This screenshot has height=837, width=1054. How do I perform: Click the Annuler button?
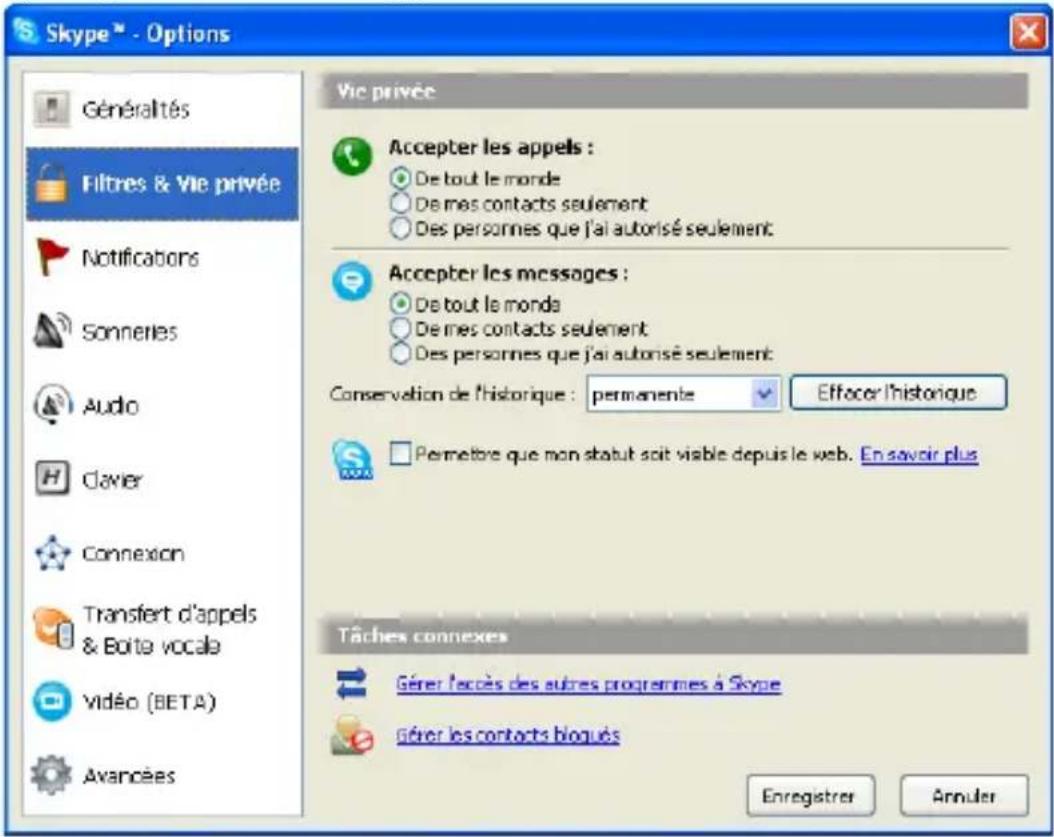click(964, 796)
